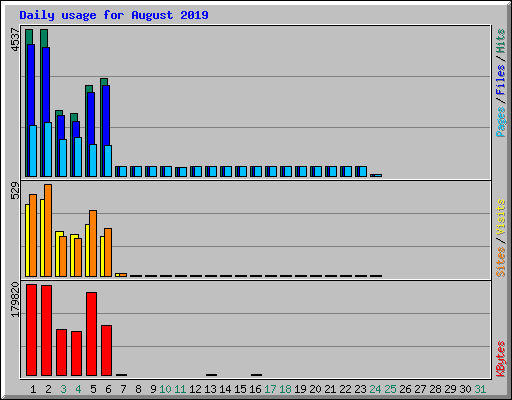Screen dimensions: 512x400
Task: Select day 28 on the x-axis
Action: click(x=435, y=389)
